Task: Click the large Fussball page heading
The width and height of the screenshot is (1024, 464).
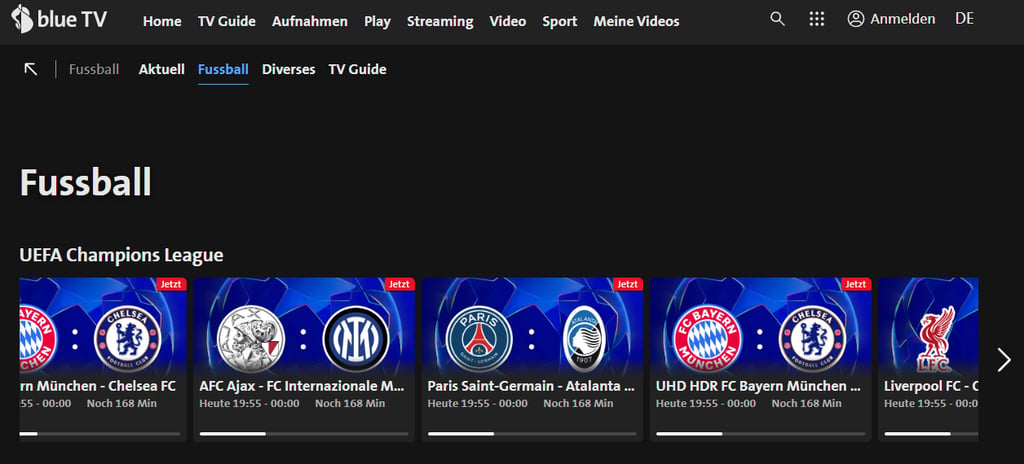Action: pyautogui.click(x=86, y=182)
